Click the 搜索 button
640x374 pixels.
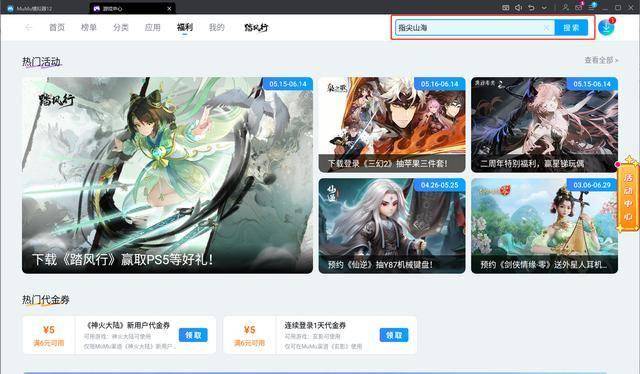tap(571, 27)
